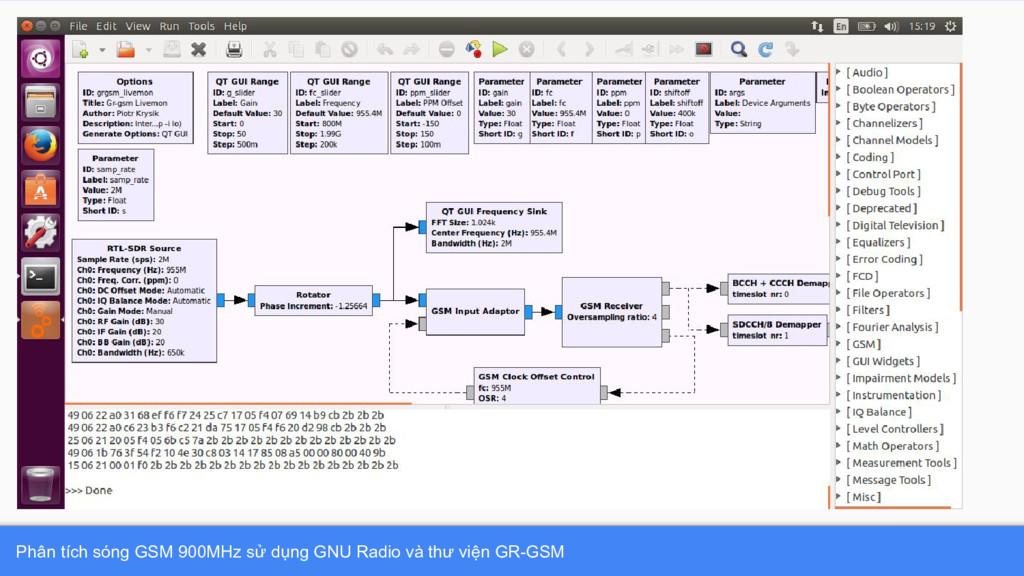Image resolution: width=1024 pixels, height=576 pixels.
Task: Click the red screen capture icon
Action: point(703,49)
